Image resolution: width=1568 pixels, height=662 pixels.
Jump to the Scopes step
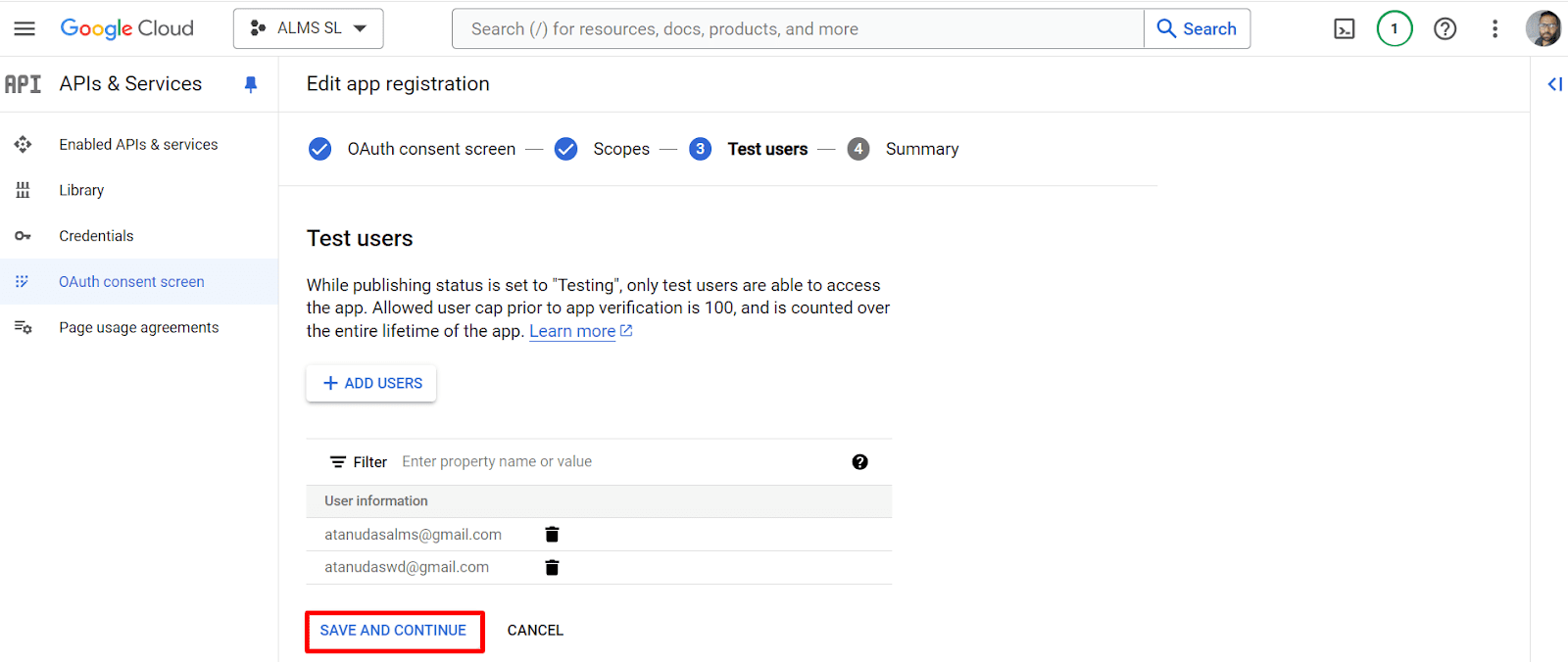click(620, 149)
